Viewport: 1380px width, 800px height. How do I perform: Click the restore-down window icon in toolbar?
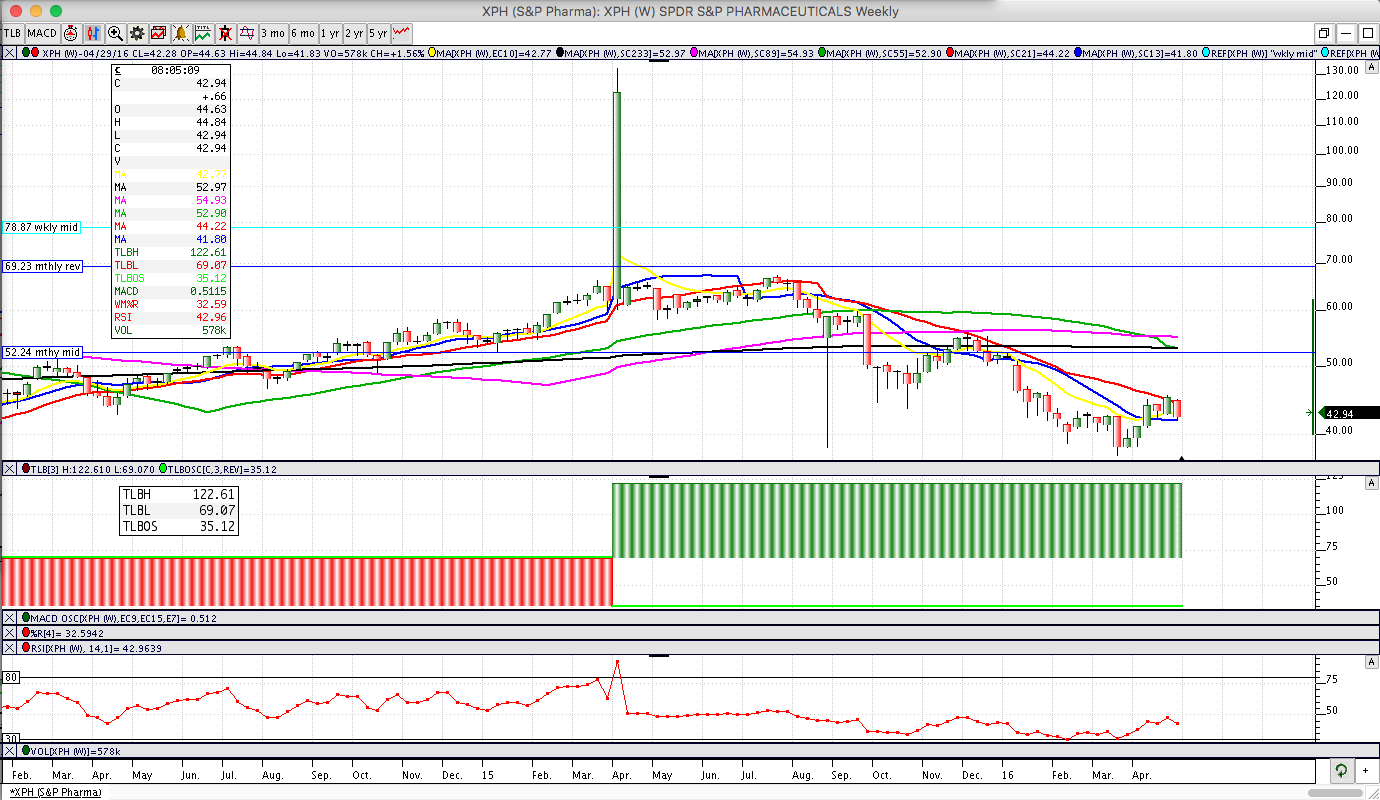pos(1324,33)
